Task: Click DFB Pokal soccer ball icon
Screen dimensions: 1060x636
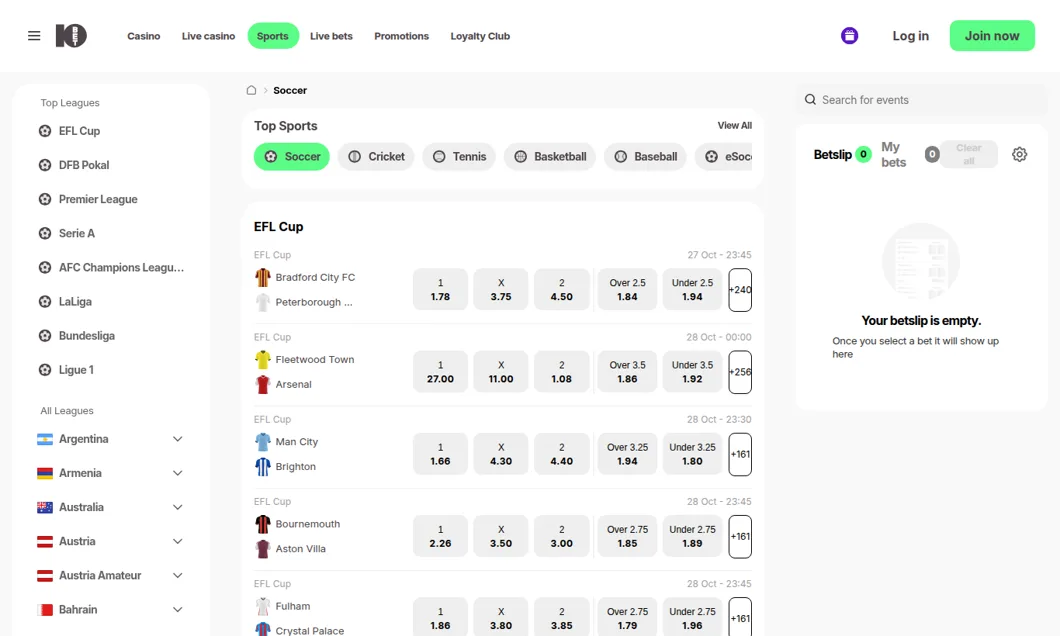Action: (45, 165)
